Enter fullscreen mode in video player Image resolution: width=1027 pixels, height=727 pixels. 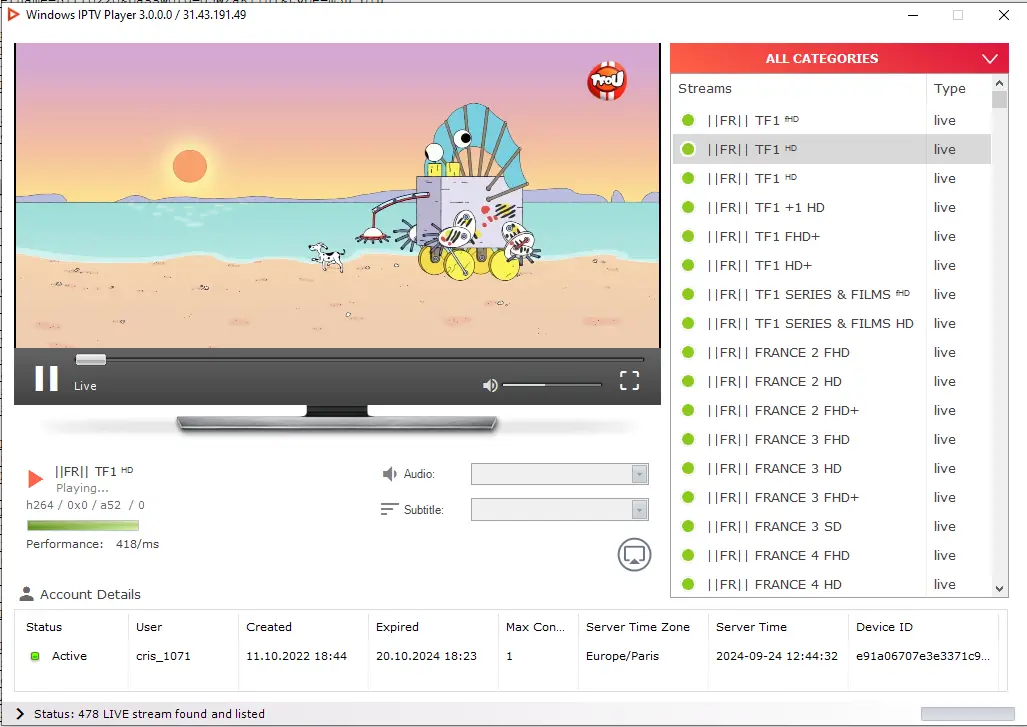(629, 381)
